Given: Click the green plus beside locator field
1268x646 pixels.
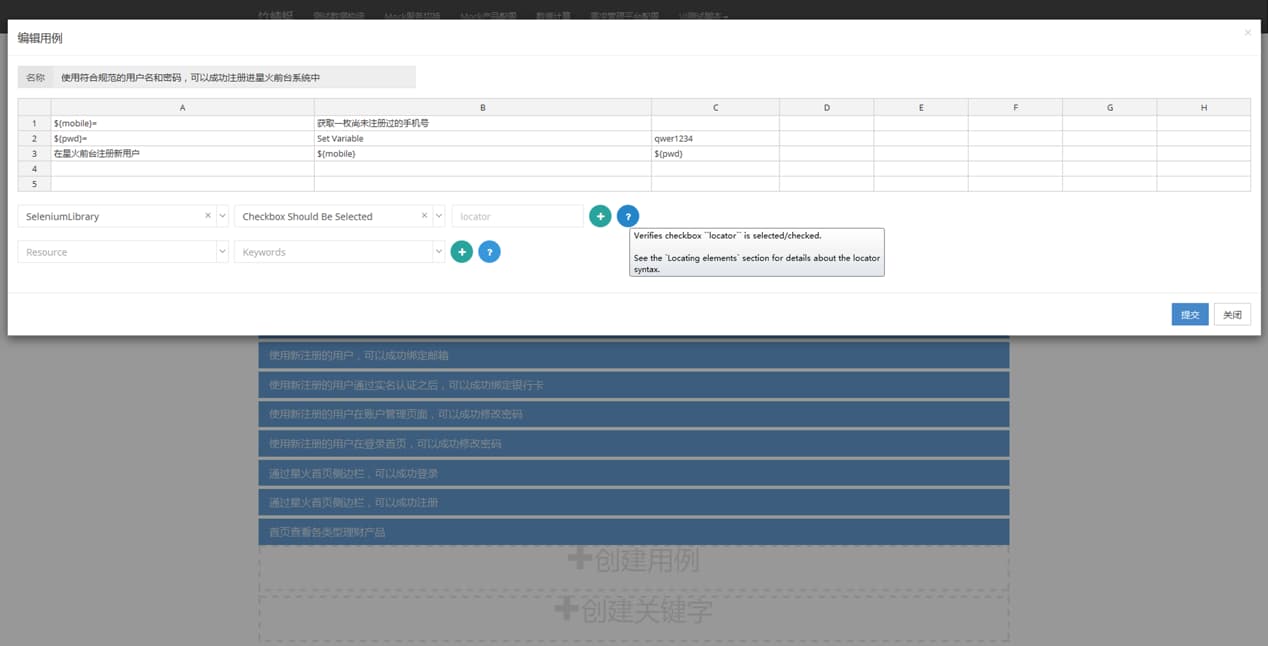Looking at the screenshot, I should [600, 216].
